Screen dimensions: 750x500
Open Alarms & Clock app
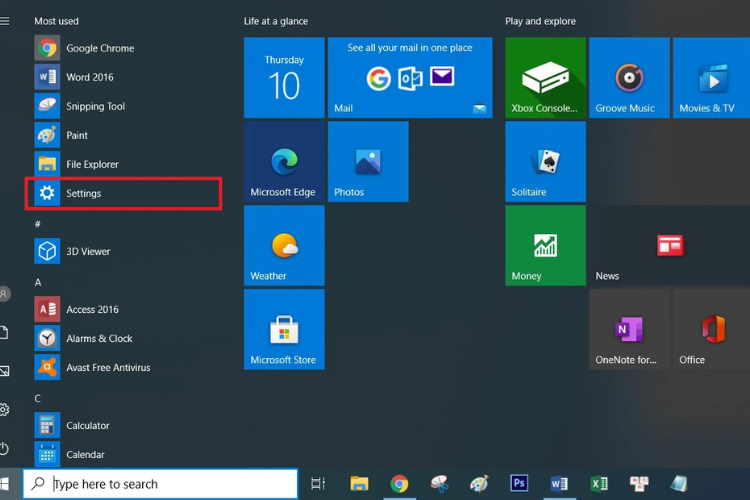click(x=123, y=338)
